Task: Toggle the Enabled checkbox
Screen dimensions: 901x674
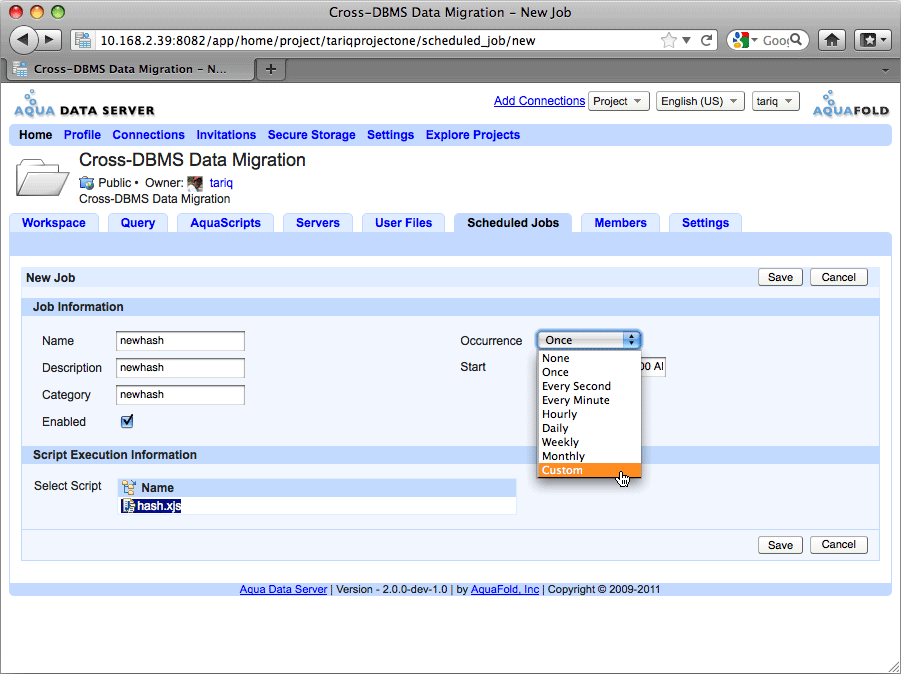Action: [x=127, y=421]
